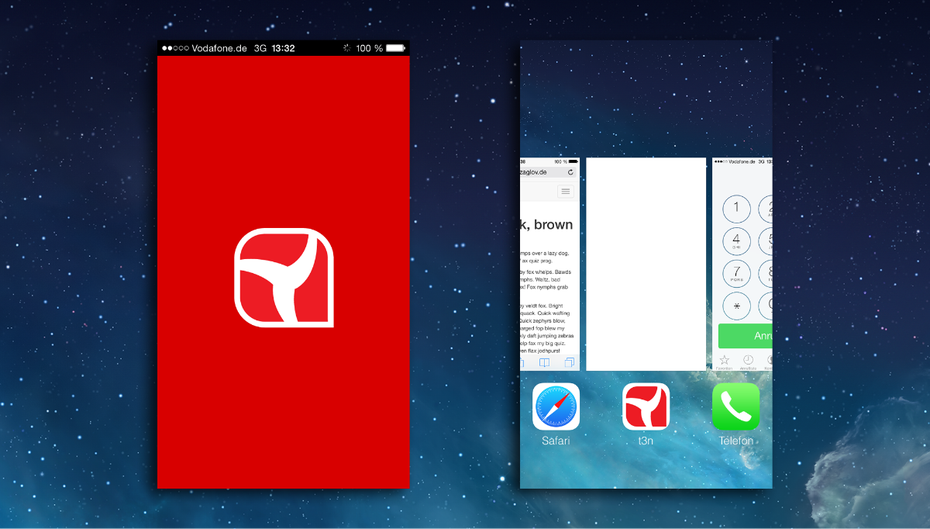This screenshot has height=529, width=930.
Task: Click the 'Telefon' label under the icon
Action: pos(736,441)
